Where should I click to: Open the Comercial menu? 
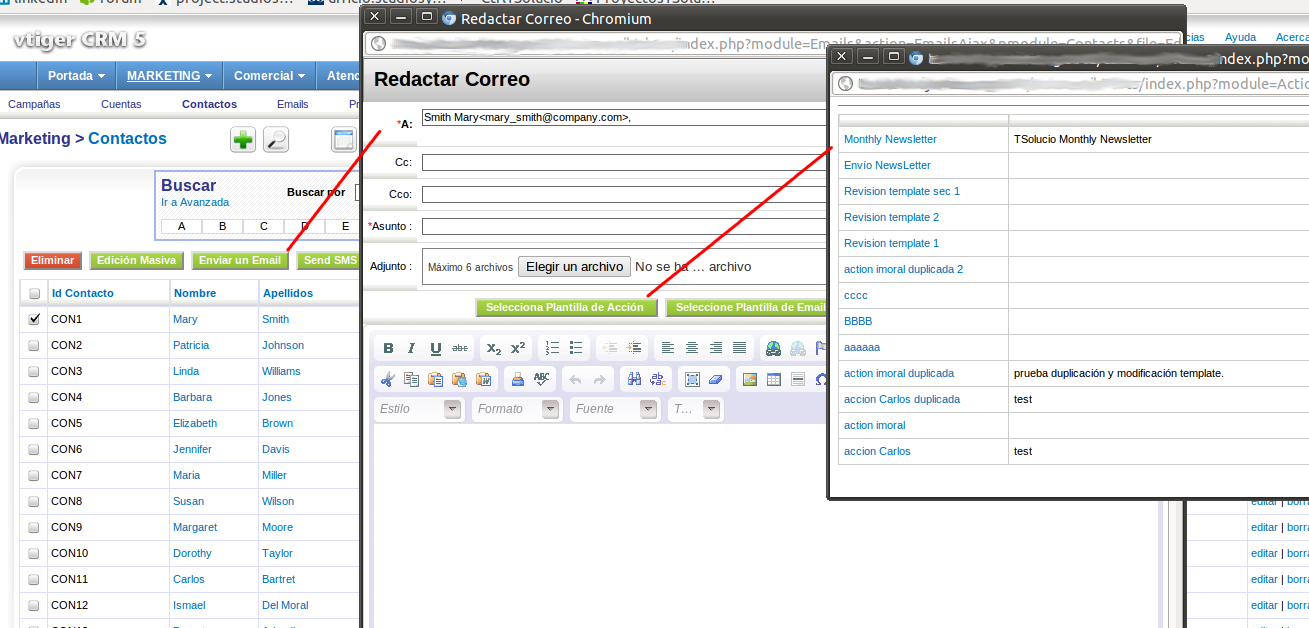tap(270, 76)
